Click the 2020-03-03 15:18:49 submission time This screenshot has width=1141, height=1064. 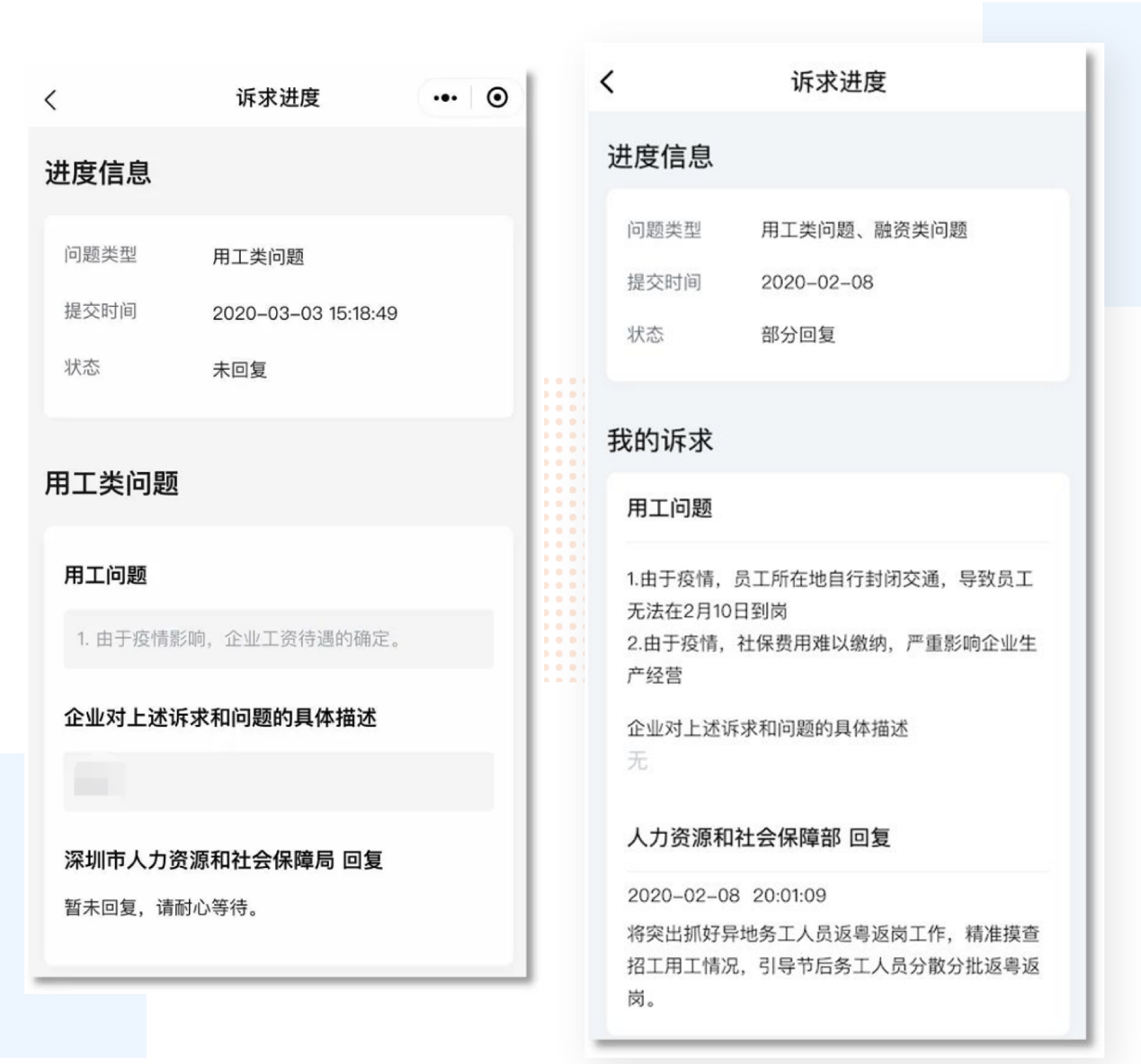point(304,313)
